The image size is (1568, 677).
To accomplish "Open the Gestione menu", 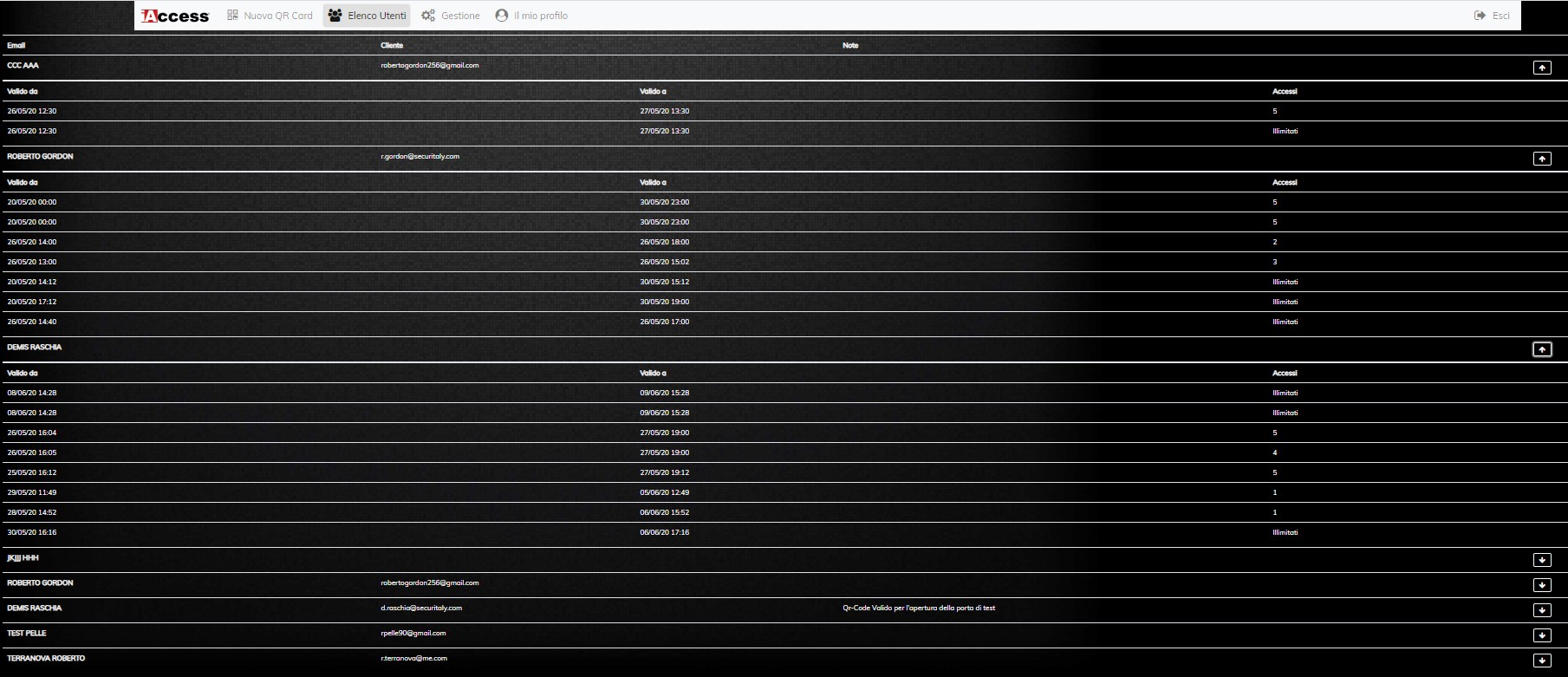I will (451, 16).
